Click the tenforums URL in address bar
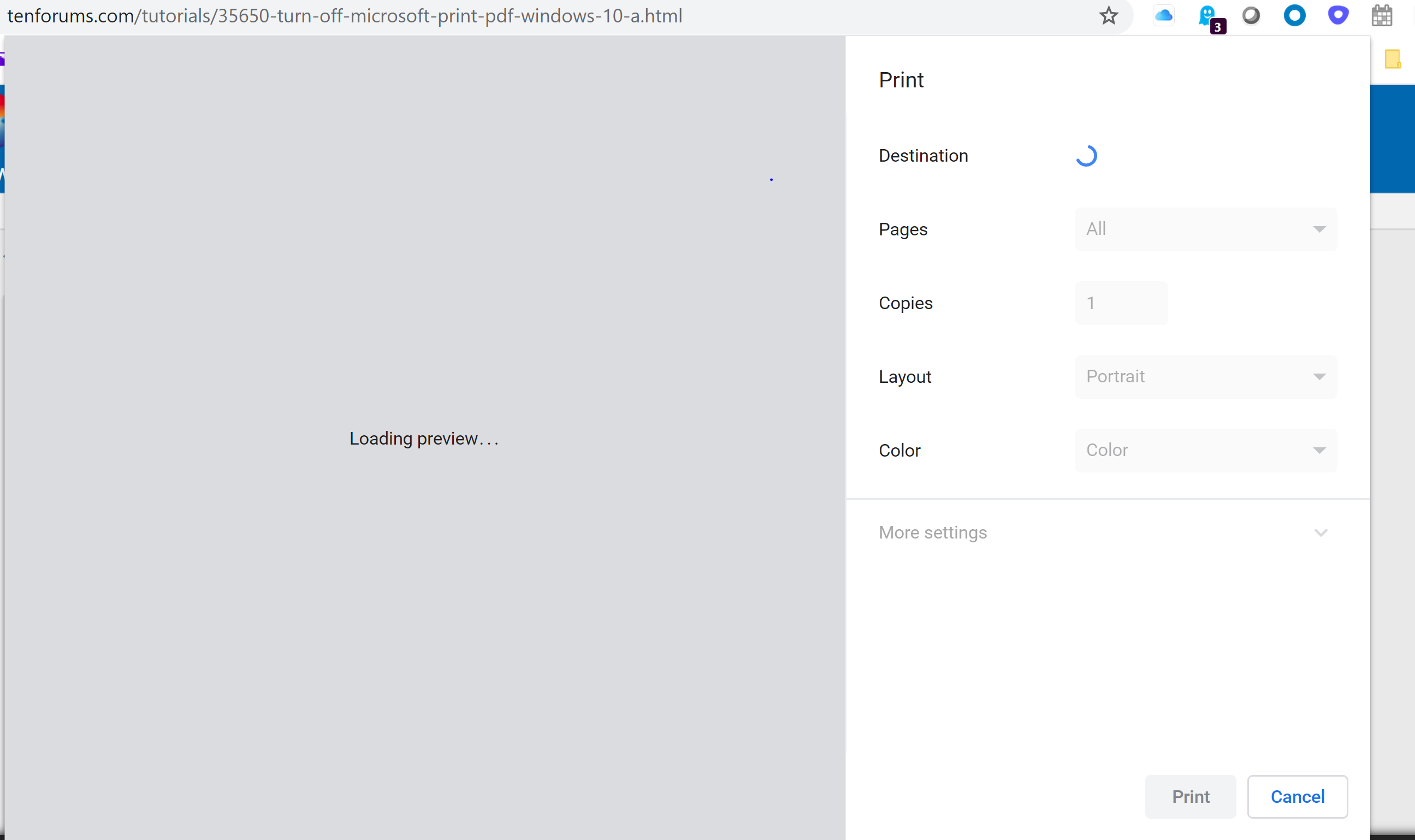 (344, 16)
